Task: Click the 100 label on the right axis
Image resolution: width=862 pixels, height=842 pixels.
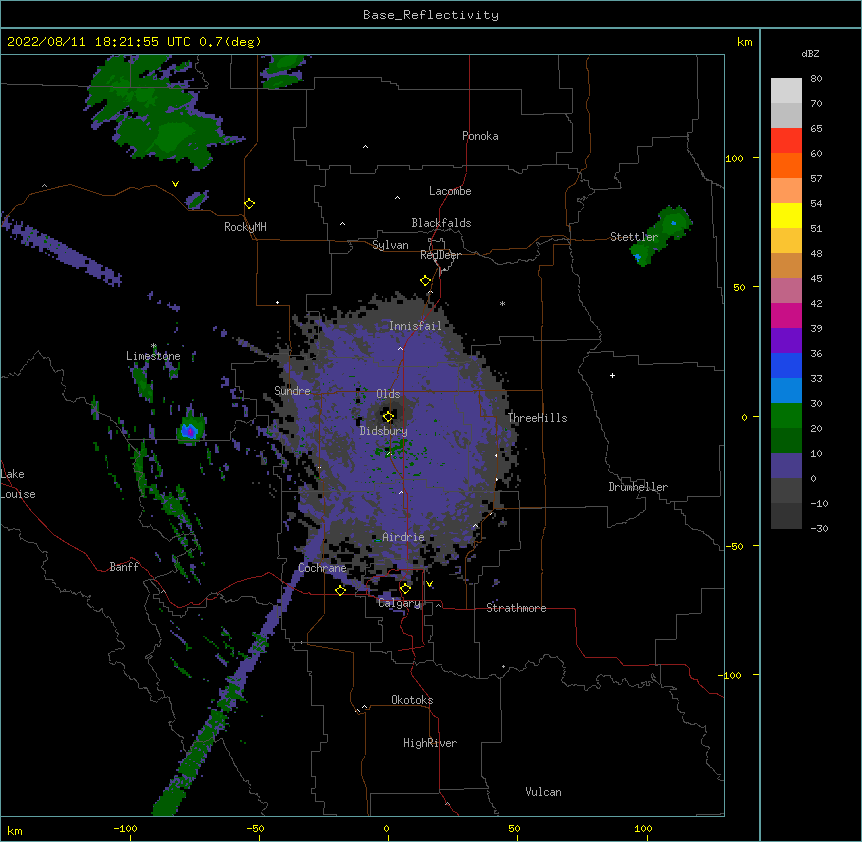Action: tap(734, 158)
